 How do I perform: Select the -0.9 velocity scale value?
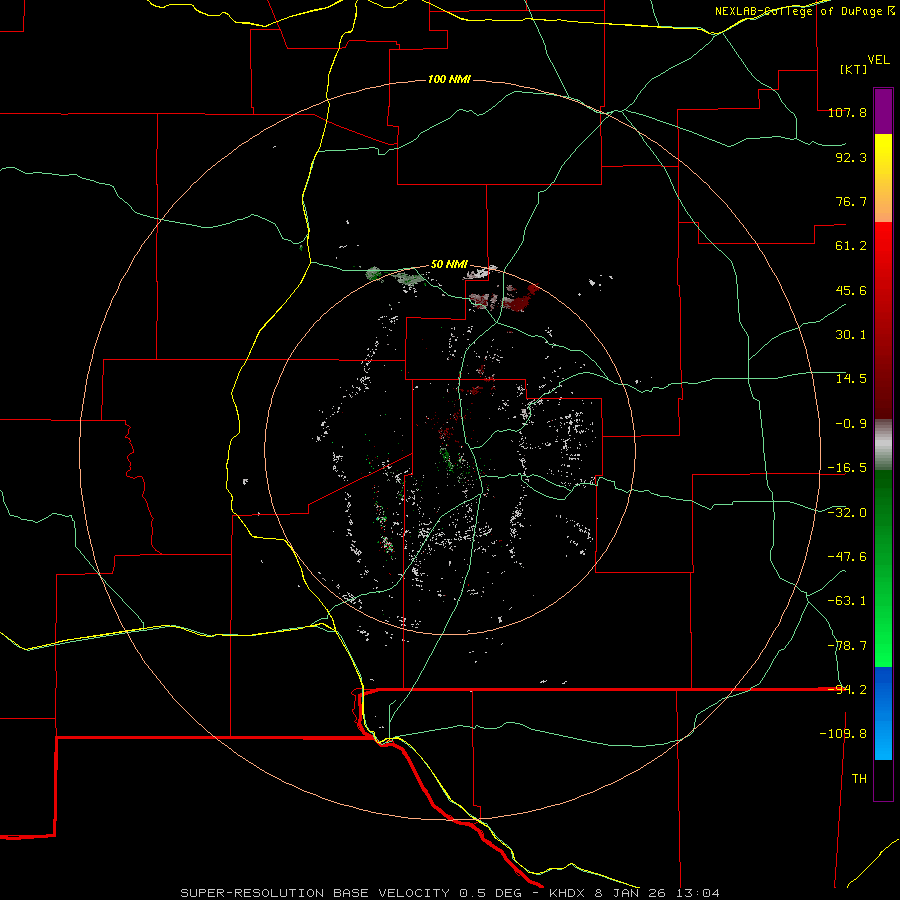point(851,424)
